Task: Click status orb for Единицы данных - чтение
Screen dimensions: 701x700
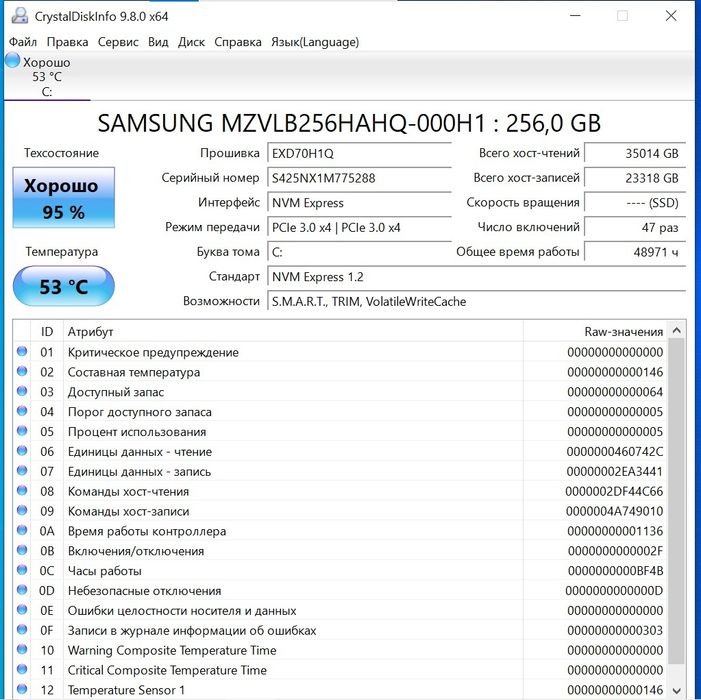Action: pos(22,451)
